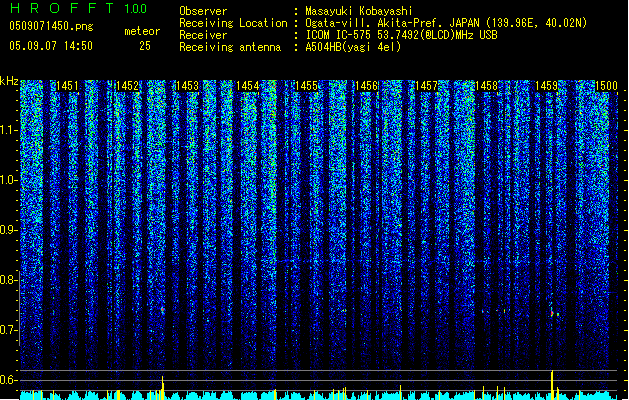Click the Observer label

[x=203, y=11]
